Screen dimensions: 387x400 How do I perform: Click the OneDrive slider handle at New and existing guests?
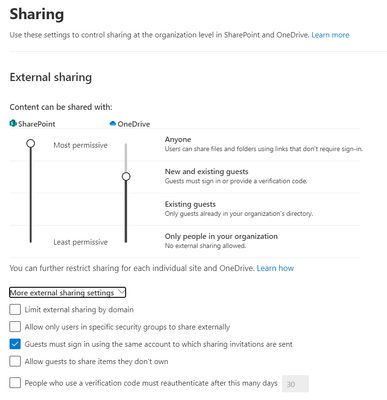(x=126, y=176)
